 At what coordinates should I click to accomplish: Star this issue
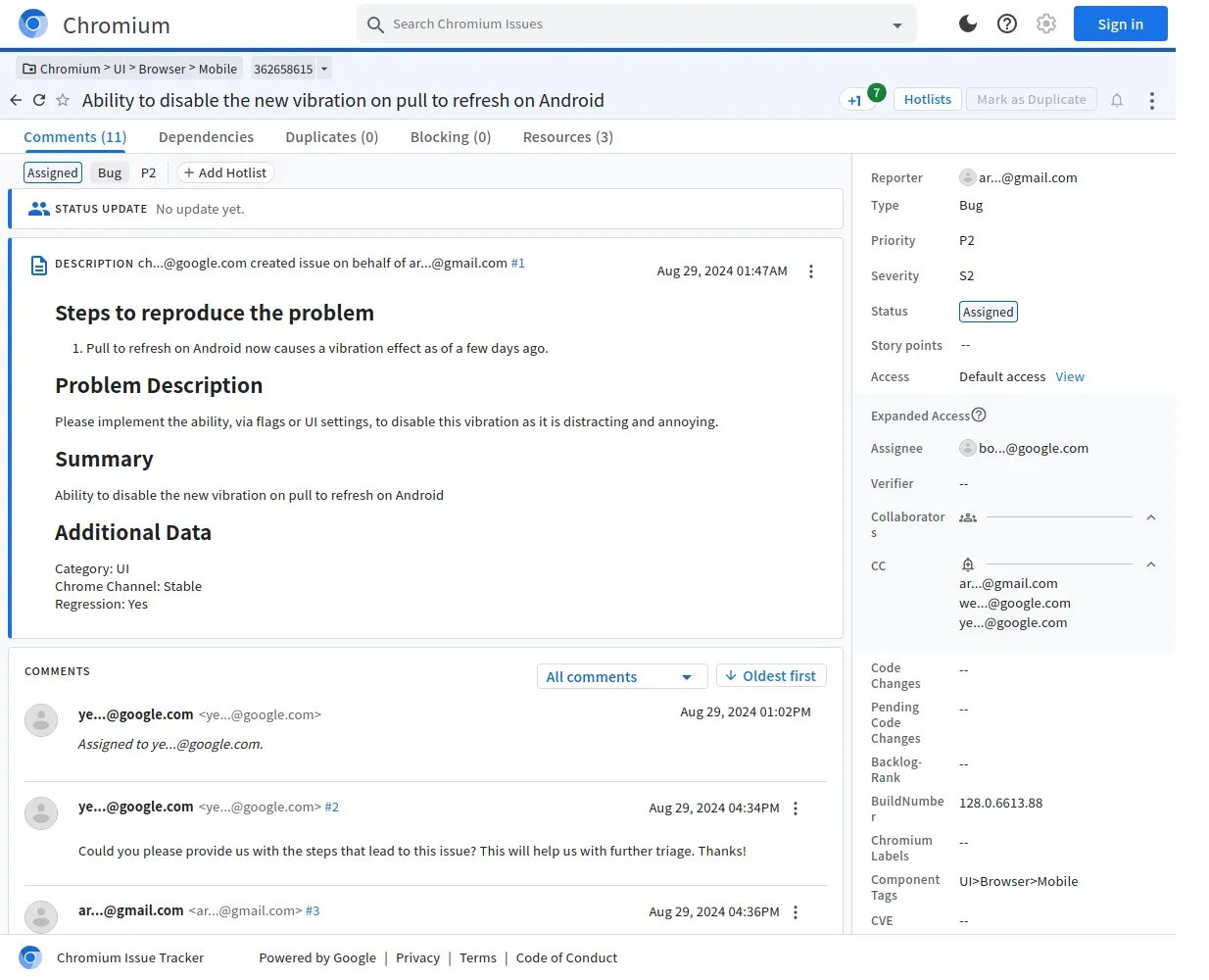click(x=63, y=100)
